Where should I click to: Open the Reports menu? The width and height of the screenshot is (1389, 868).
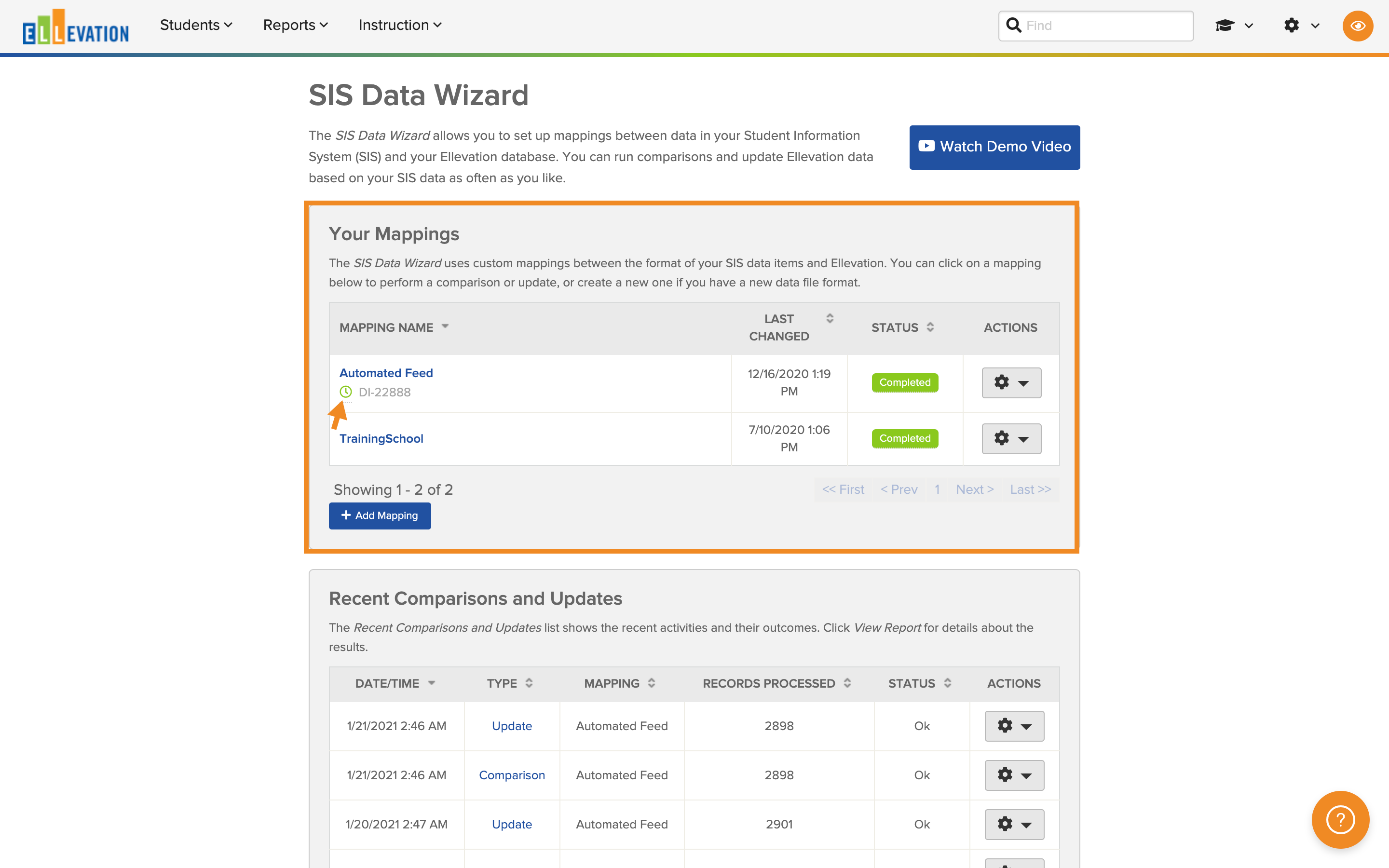click(295, 25)
